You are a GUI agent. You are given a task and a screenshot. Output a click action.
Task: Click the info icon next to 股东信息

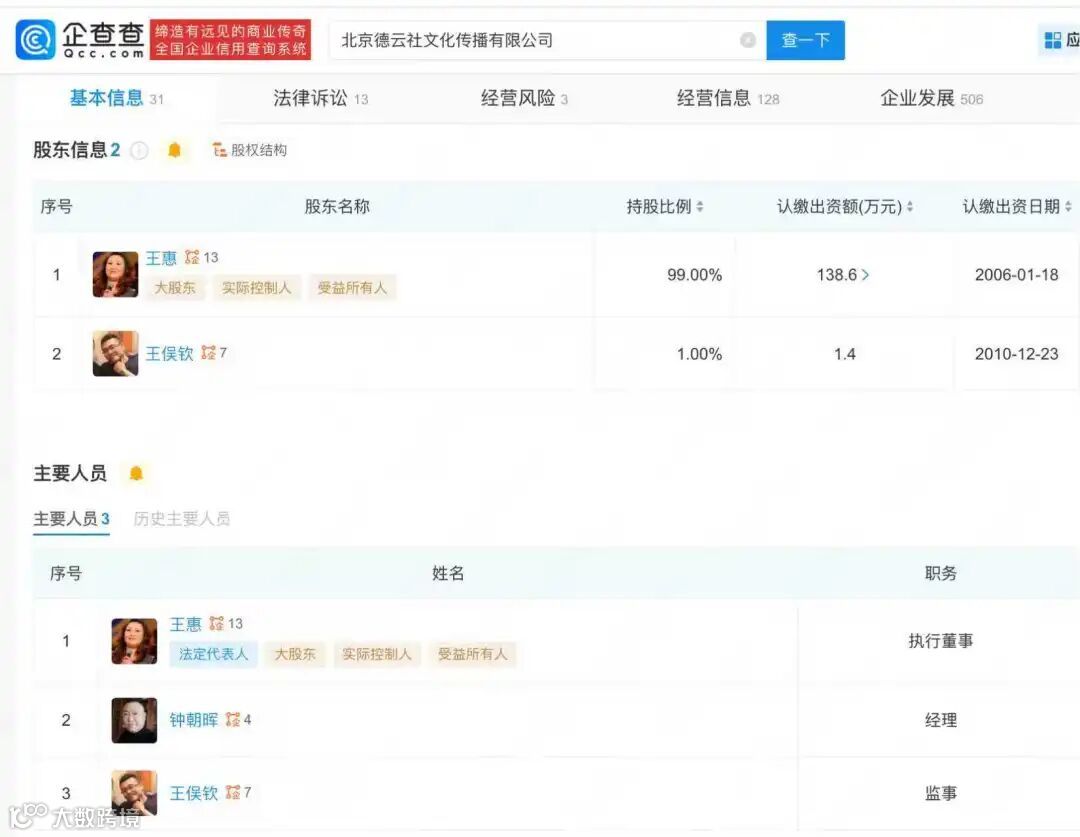[139, 150]
